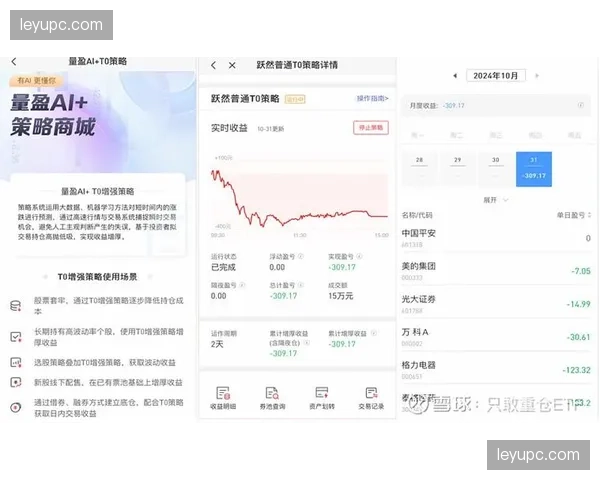Select calendar day 29
600x480 pixels.
click(458, 169)
